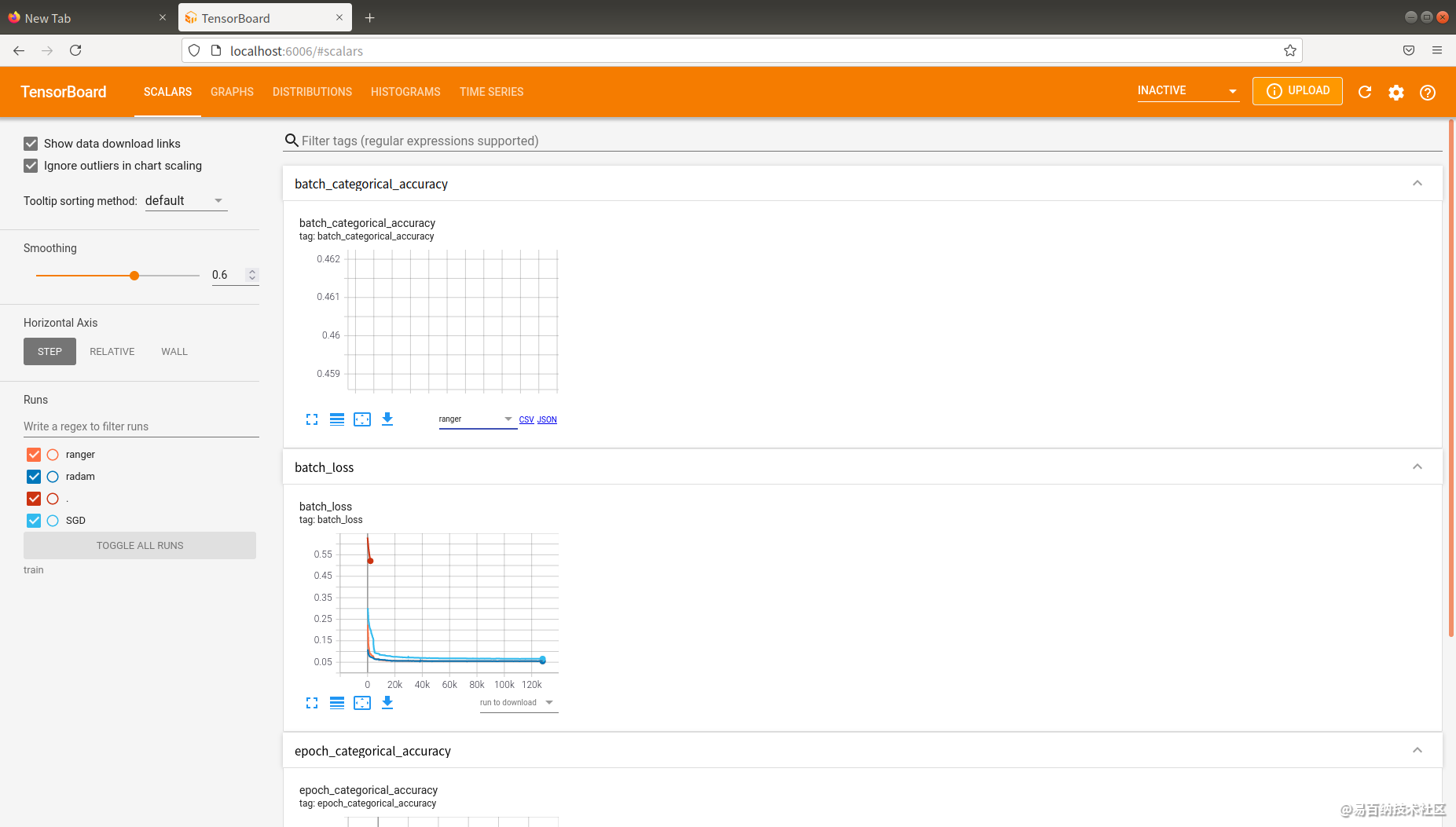Collapse the epoch_categorical_accuracy section

1417,750
